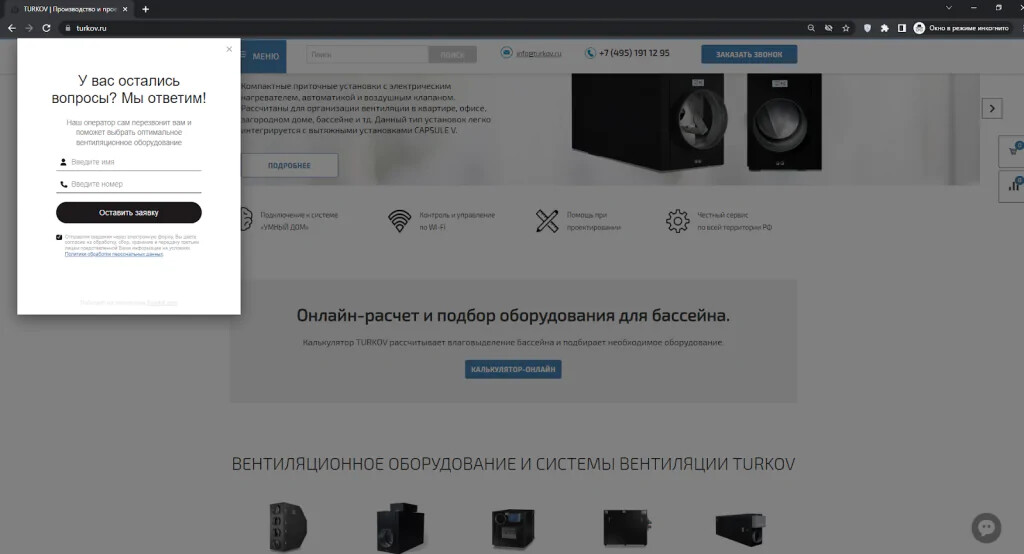Click the service gear icon
This screenshot has width=1024, height=554.
tap(678, 221)
